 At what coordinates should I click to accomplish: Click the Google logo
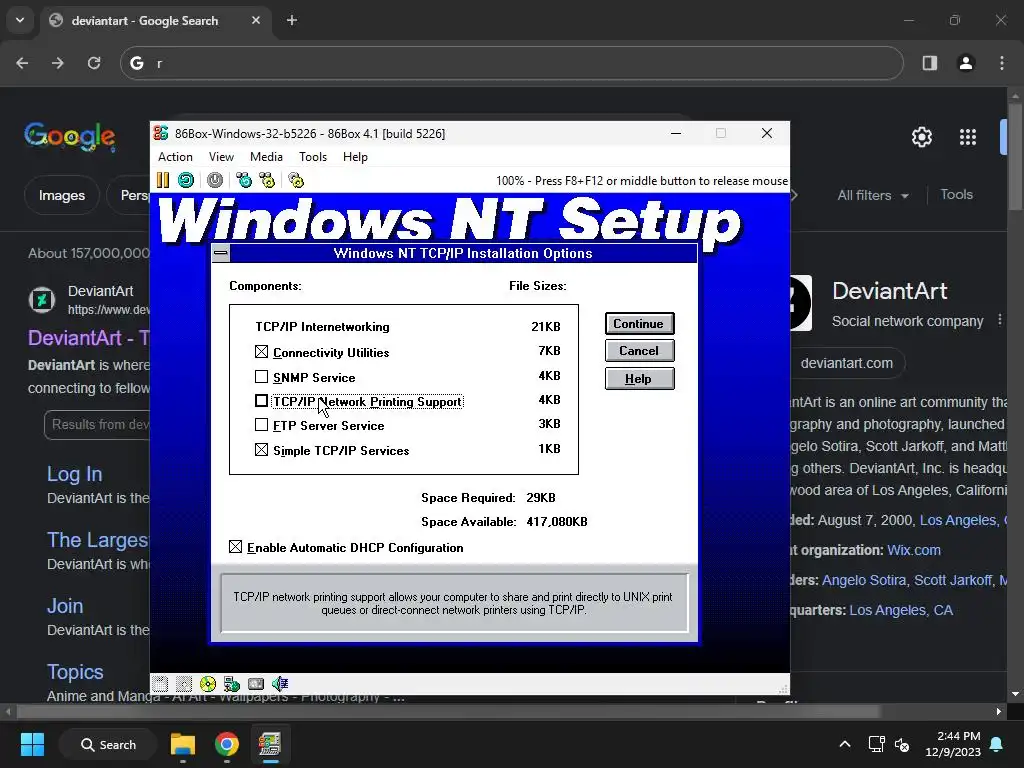click(69, 136)
